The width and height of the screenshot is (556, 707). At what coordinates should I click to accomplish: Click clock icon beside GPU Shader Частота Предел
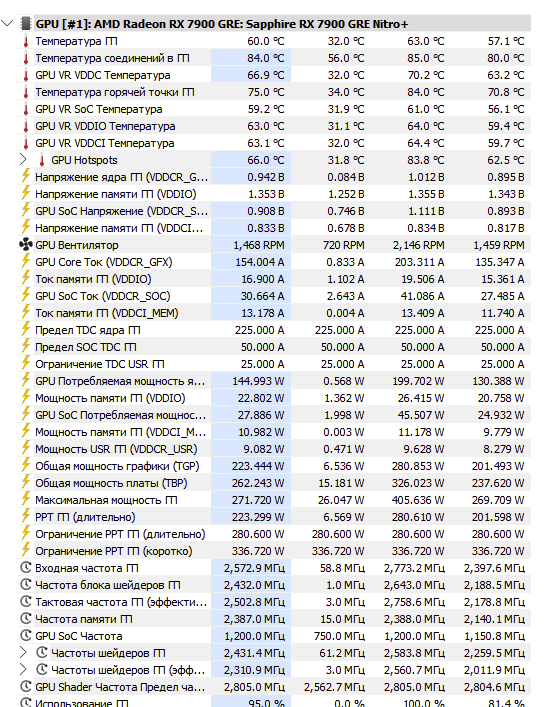tap(26, 687)
